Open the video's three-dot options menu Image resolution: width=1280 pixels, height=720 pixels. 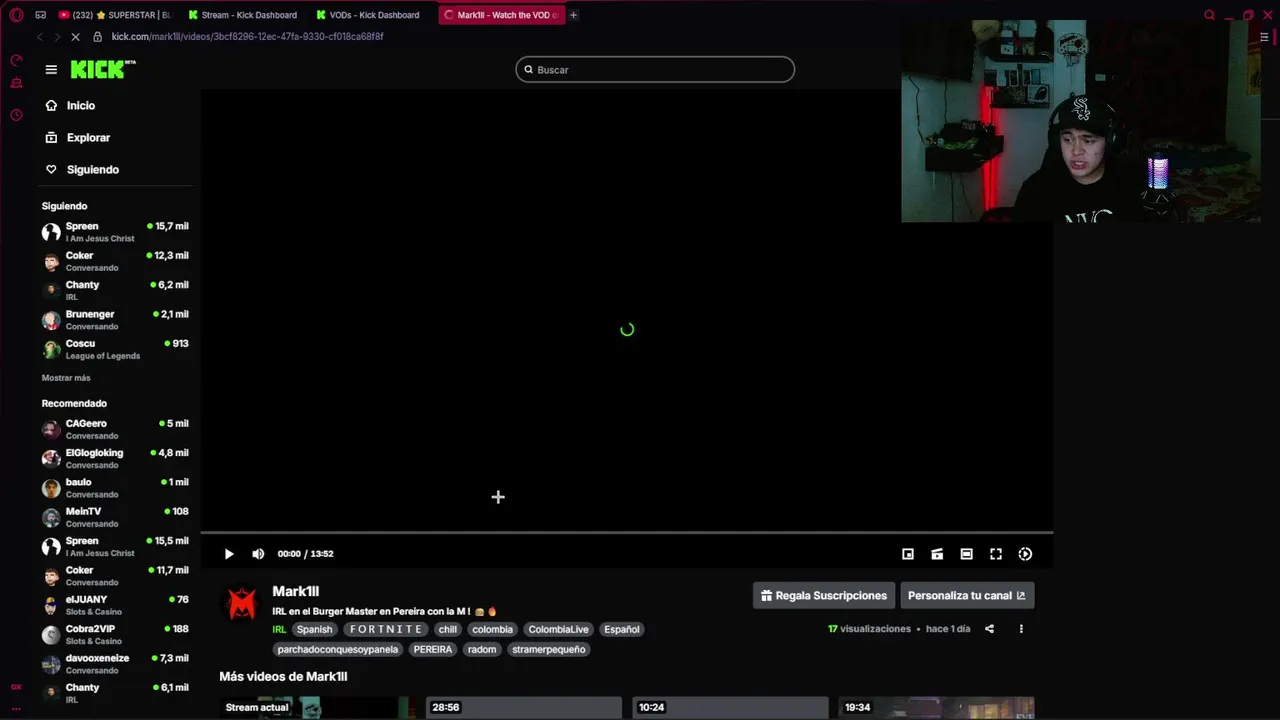[1021, 629]
